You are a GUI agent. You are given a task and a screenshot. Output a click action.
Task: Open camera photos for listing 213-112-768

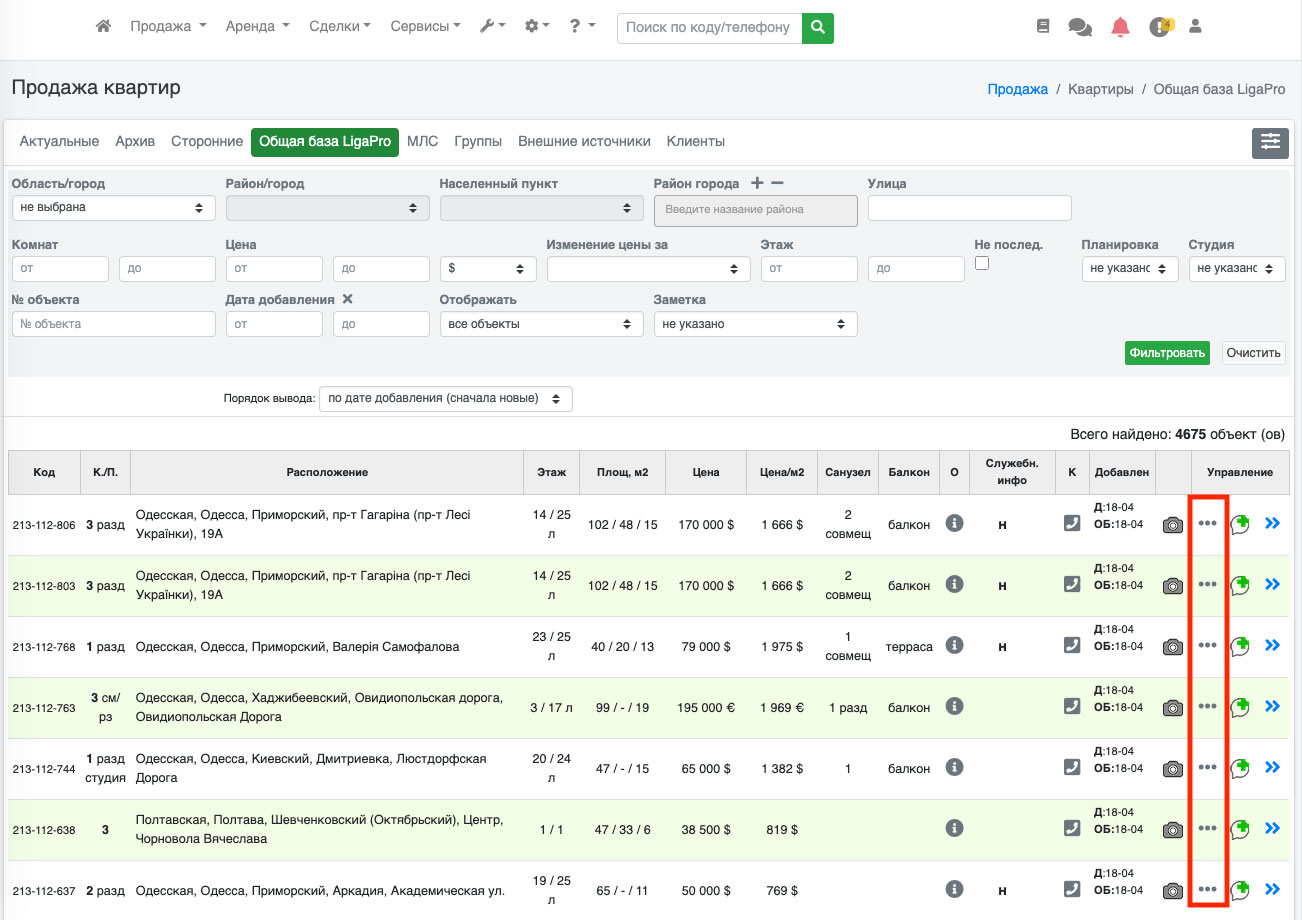1172,647
